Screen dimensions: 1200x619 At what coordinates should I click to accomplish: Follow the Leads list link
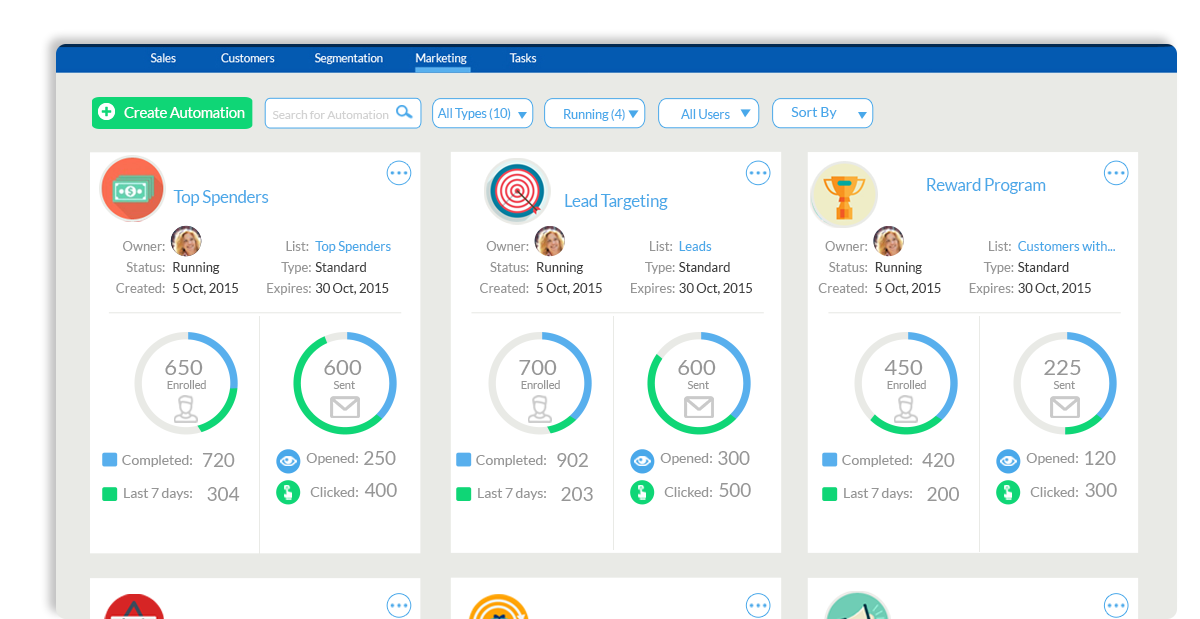point(695,246)
